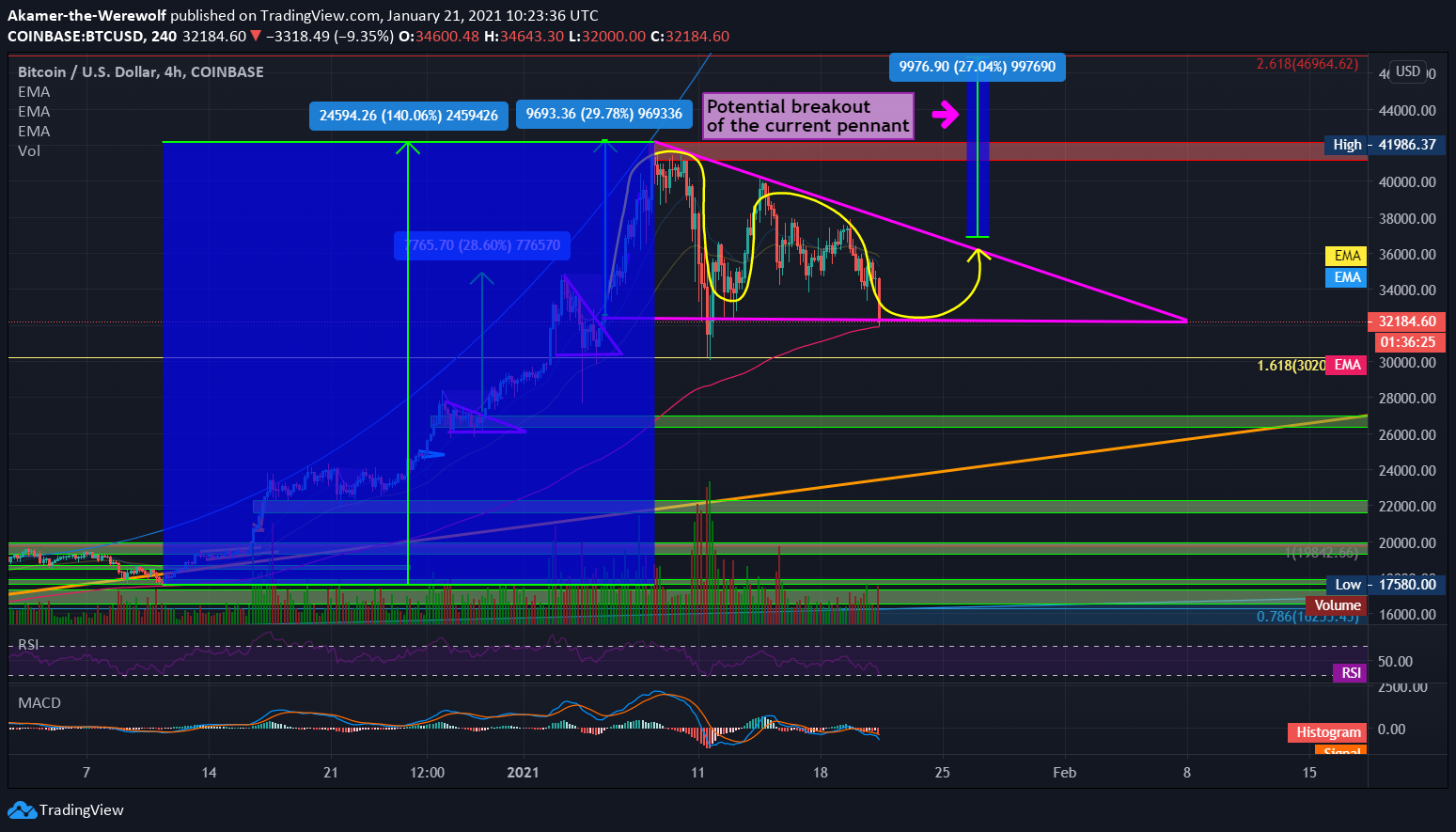Click the 'Potential breakout of the current pennant' note
Screen dimensions: 1456x832
click(x=808, y=116)
